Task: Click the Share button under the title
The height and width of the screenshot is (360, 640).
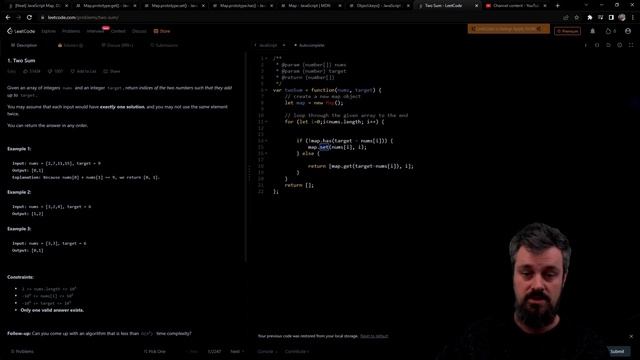Action: [x=111, y=71]
